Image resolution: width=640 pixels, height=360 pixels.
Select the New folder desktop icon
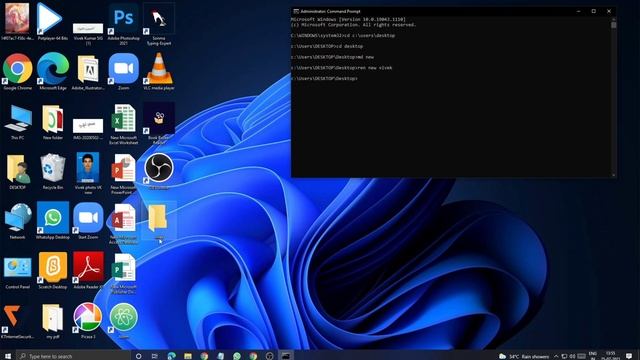click(x=53, y=122)
